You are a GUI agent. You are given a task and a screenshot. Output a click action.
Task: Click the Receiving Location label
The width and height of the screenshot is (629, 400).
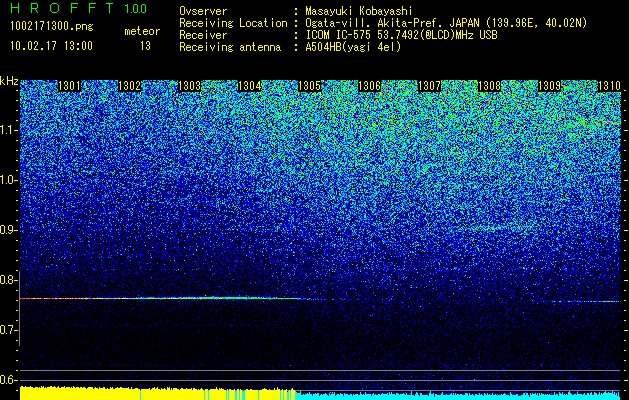233,23
